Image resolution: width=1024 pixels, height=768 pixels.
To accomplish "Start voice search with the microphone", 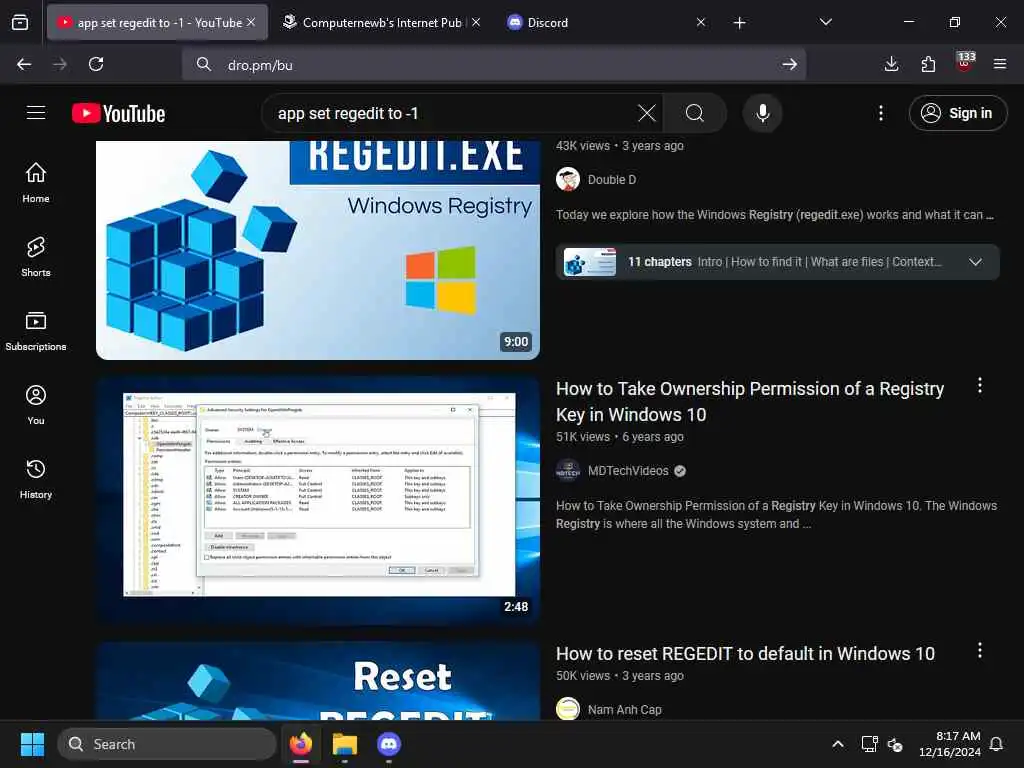I will pos(762,113).
